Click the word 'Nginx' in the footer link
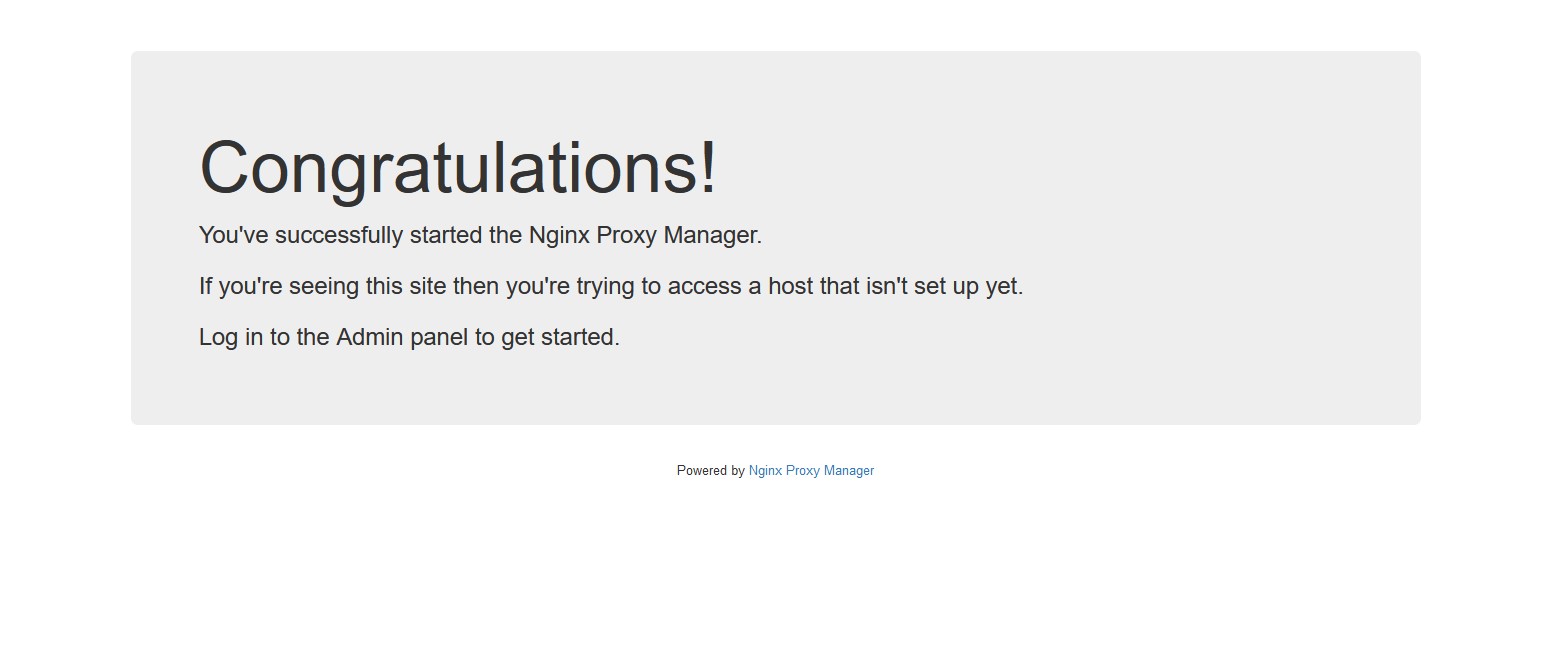This screenshot has width=1557, height=661. [x=765, y=471]
